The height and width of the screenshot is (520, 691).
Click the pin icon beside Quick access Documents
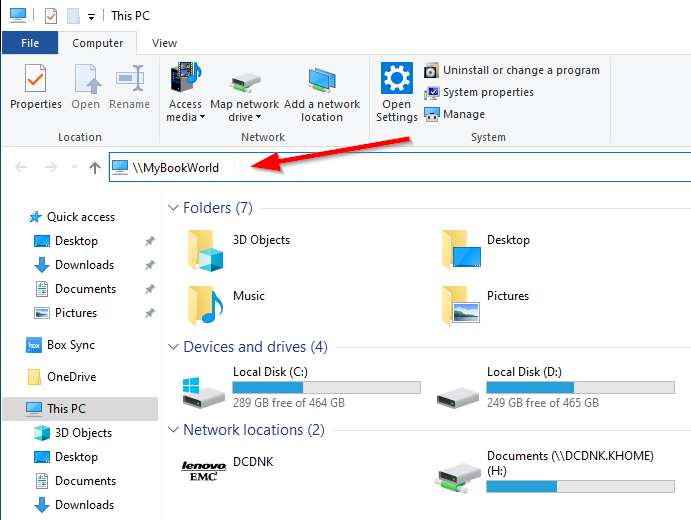(150, 289)
